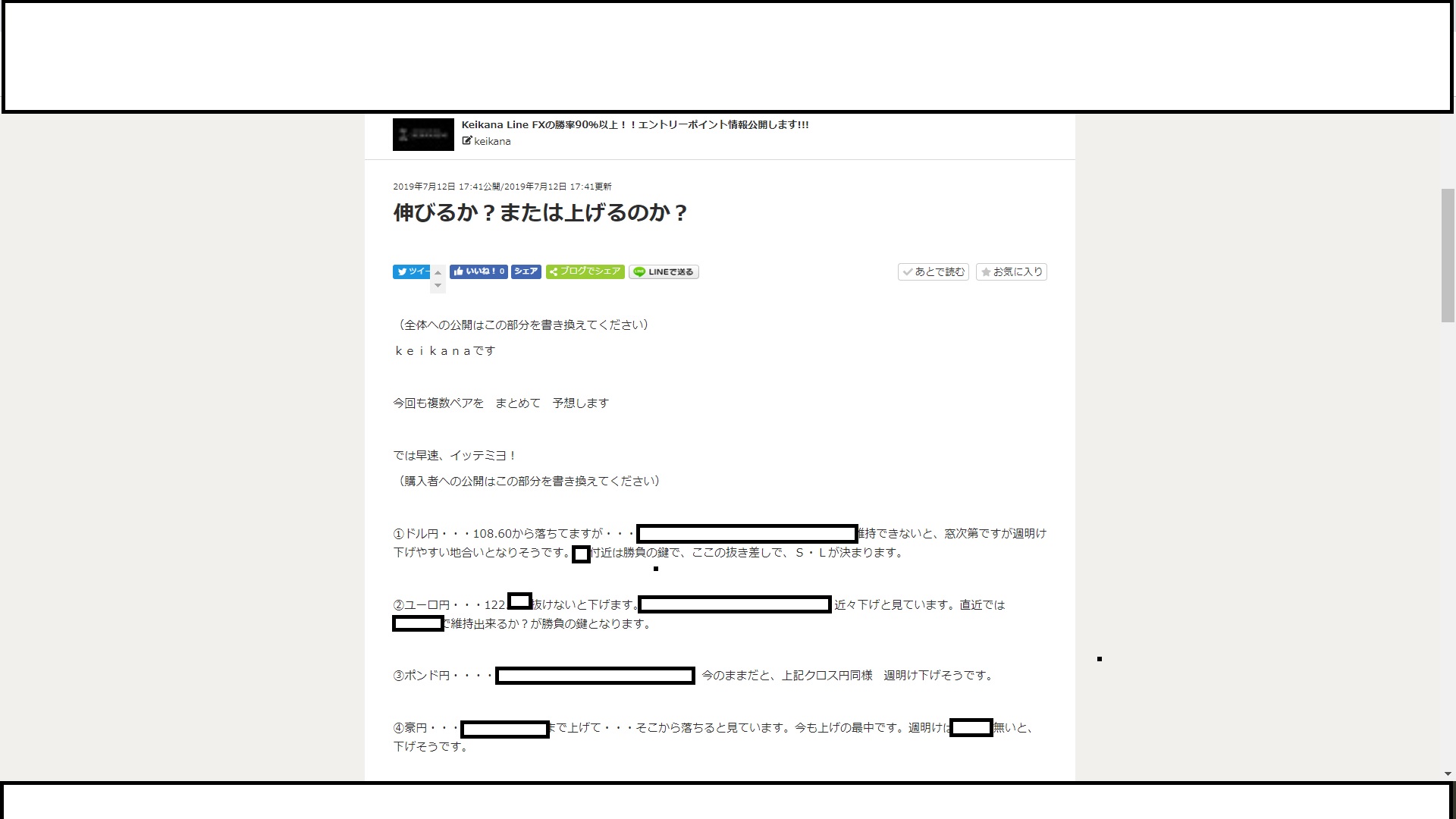1456x819 pixels.
Task: Click the blue Facebook シェア button
Action: click(x=526, y=271)
